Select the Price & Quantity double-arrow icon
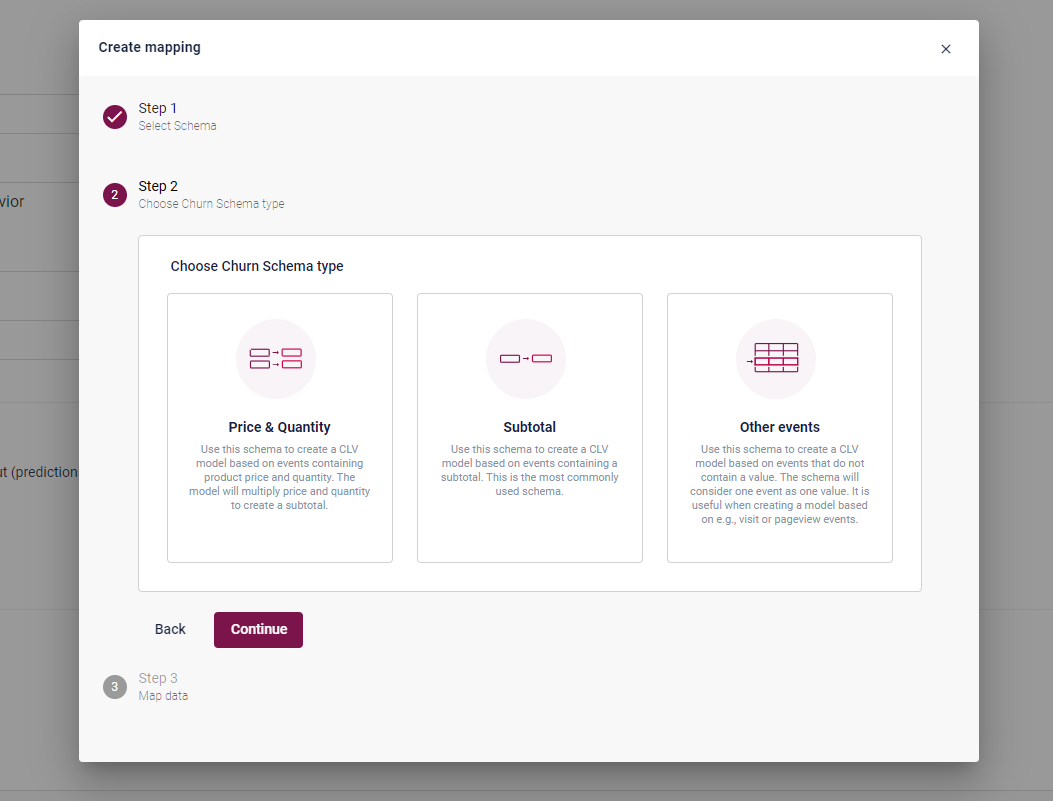Screen dimensions: 1053x801 click(276, 359)
